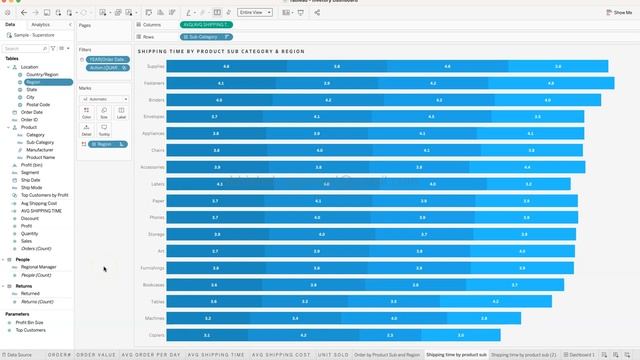Screen dimensions: 640x360
Task: Click the darkest segment of the Copiers bar
Action: (207, 335)
